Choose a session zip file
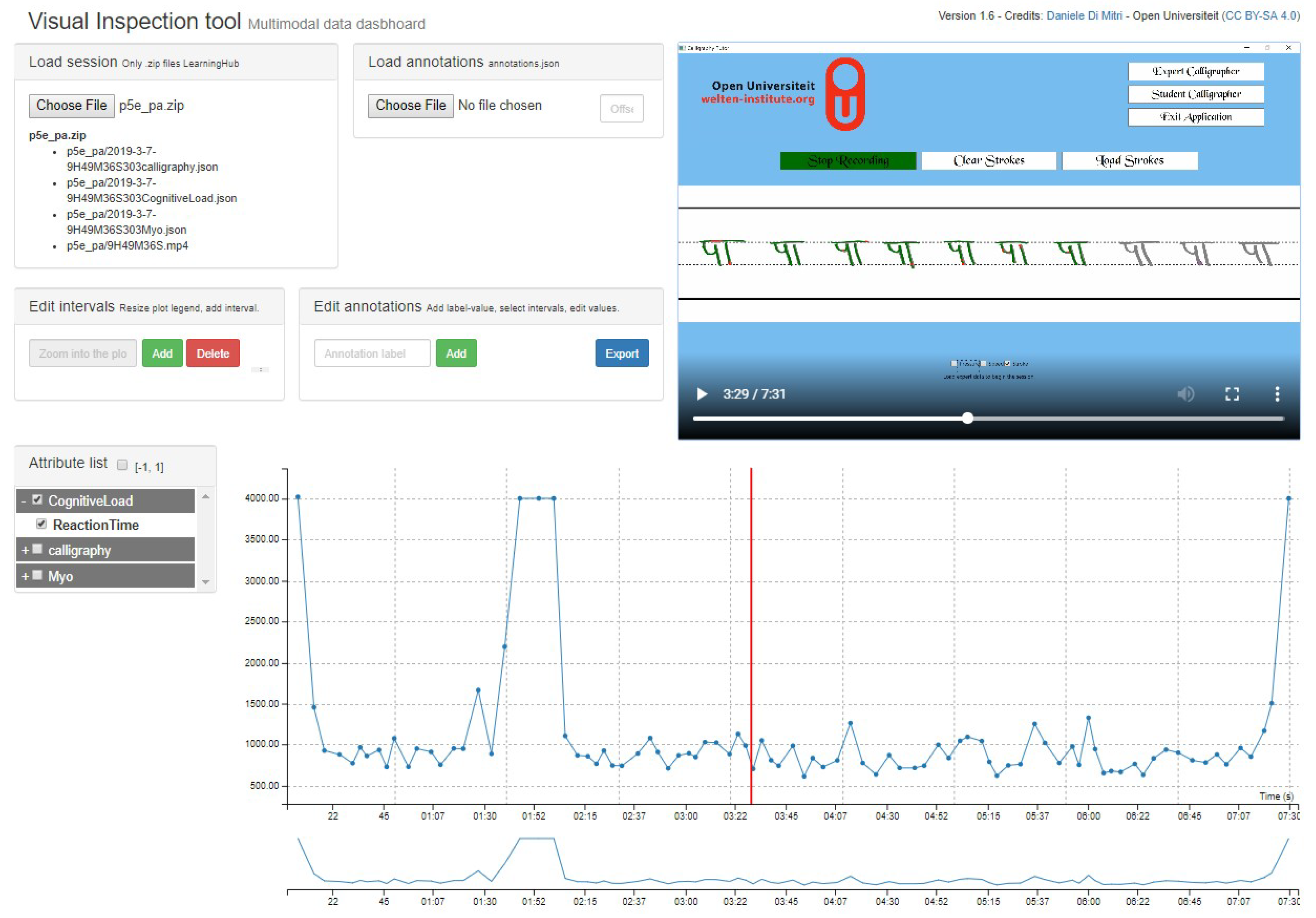The height and width of the screenshot is (918, 1316). [72, 106]
